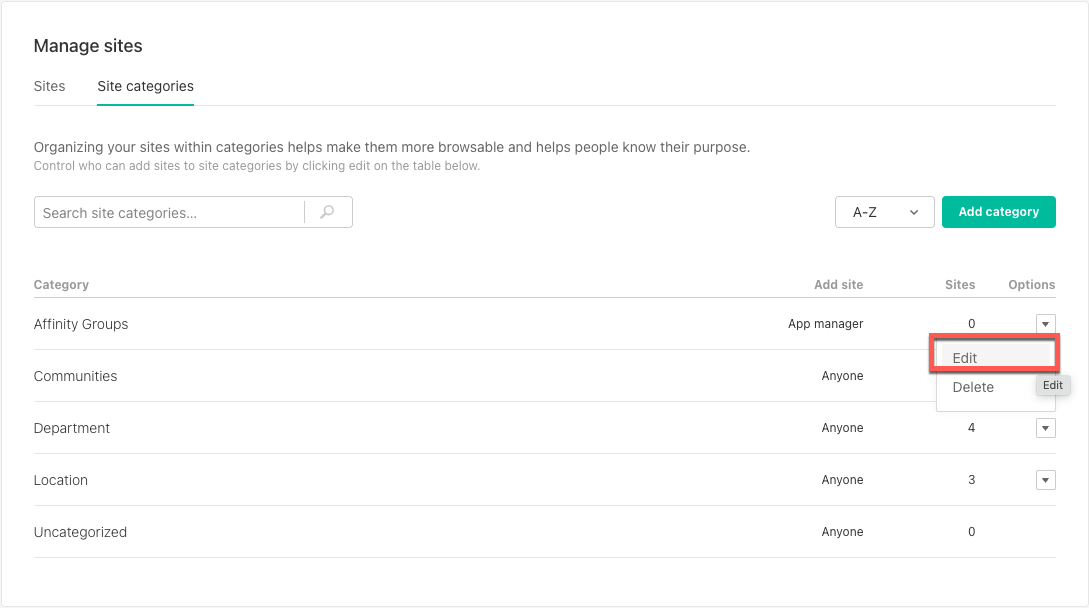Image resolution: width=1089 pixels, height=608 pixels.
Task: Switch to the Sites tab
Action: (x=49, y=86)
